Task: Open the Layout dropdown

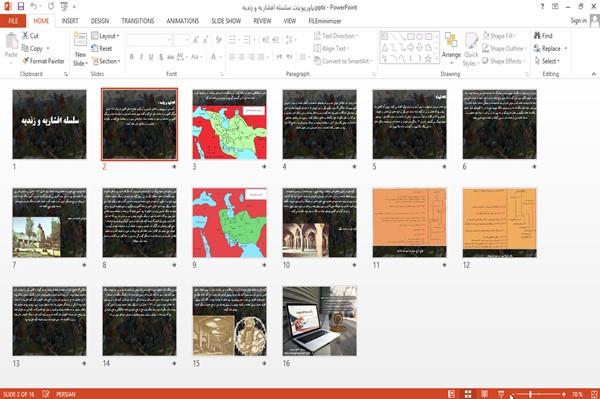Action: 105,36
